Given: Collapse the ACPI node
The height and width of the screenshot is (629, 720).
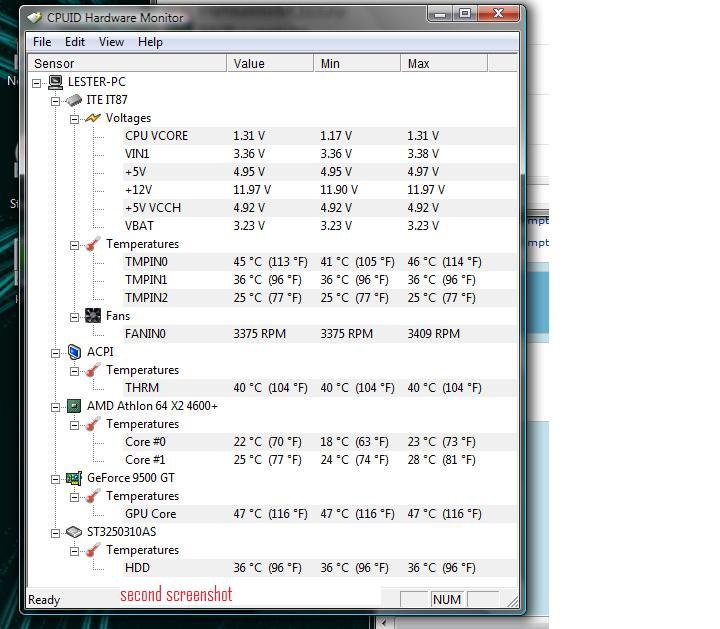Looking at the screenshot, I should 56,353.
